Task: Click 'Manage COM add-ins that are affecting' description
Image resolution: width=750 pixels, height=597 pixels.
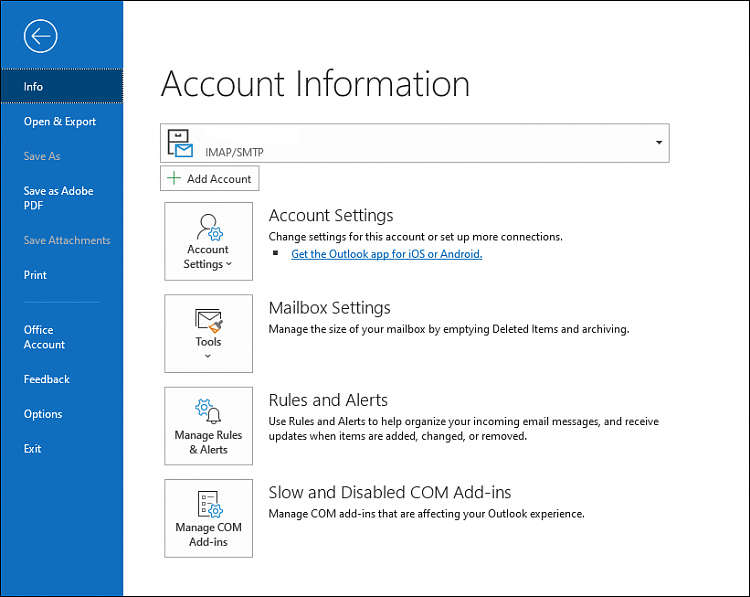Action: [427, 514]
